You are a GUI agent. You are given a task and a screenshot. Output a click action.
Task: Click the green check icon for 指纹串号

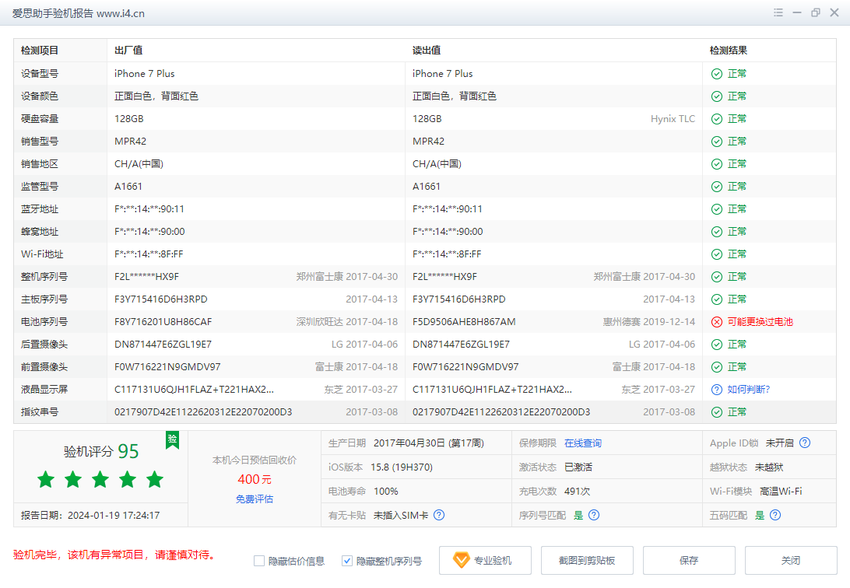click(717, 412)
